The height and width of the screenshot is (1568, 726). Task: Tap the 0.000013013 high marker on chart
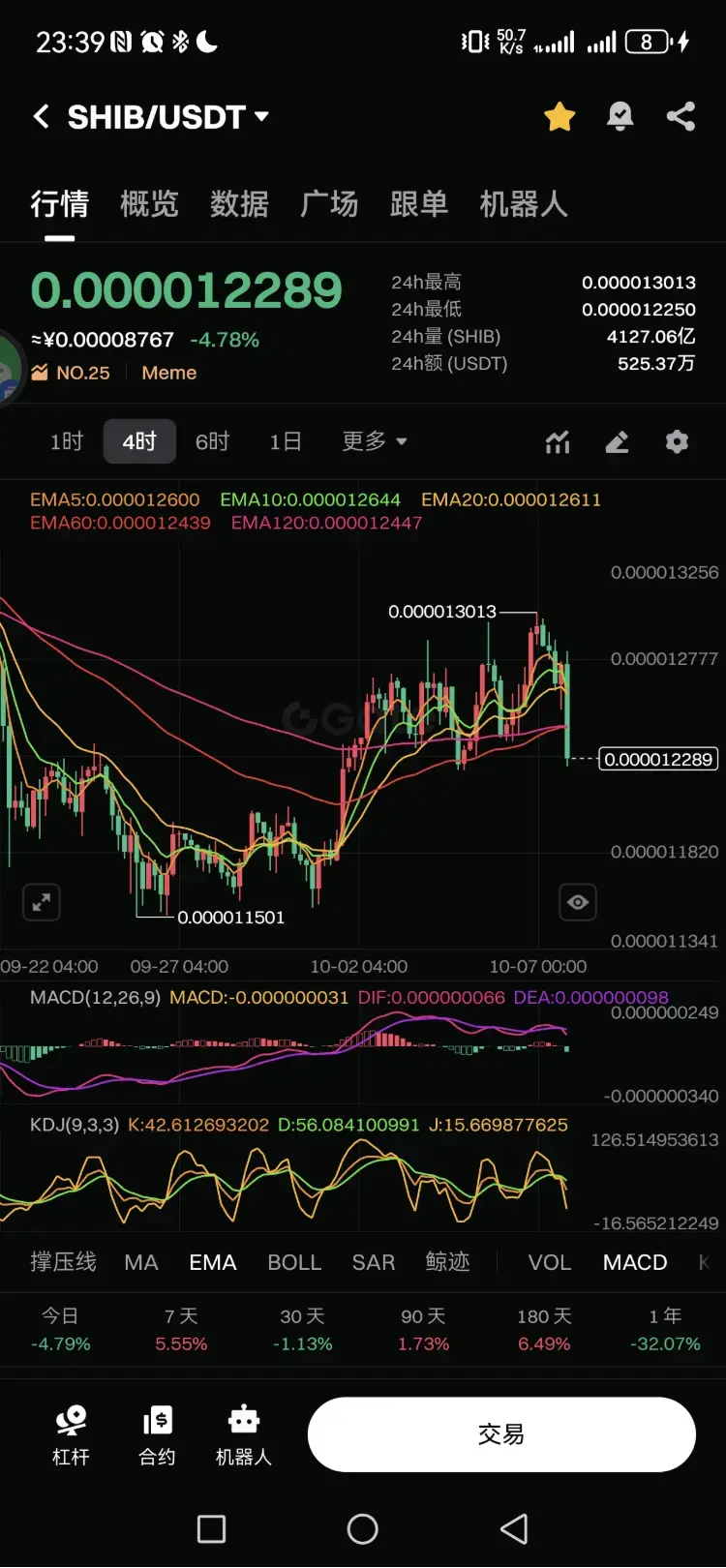click(x=442, y=612)
